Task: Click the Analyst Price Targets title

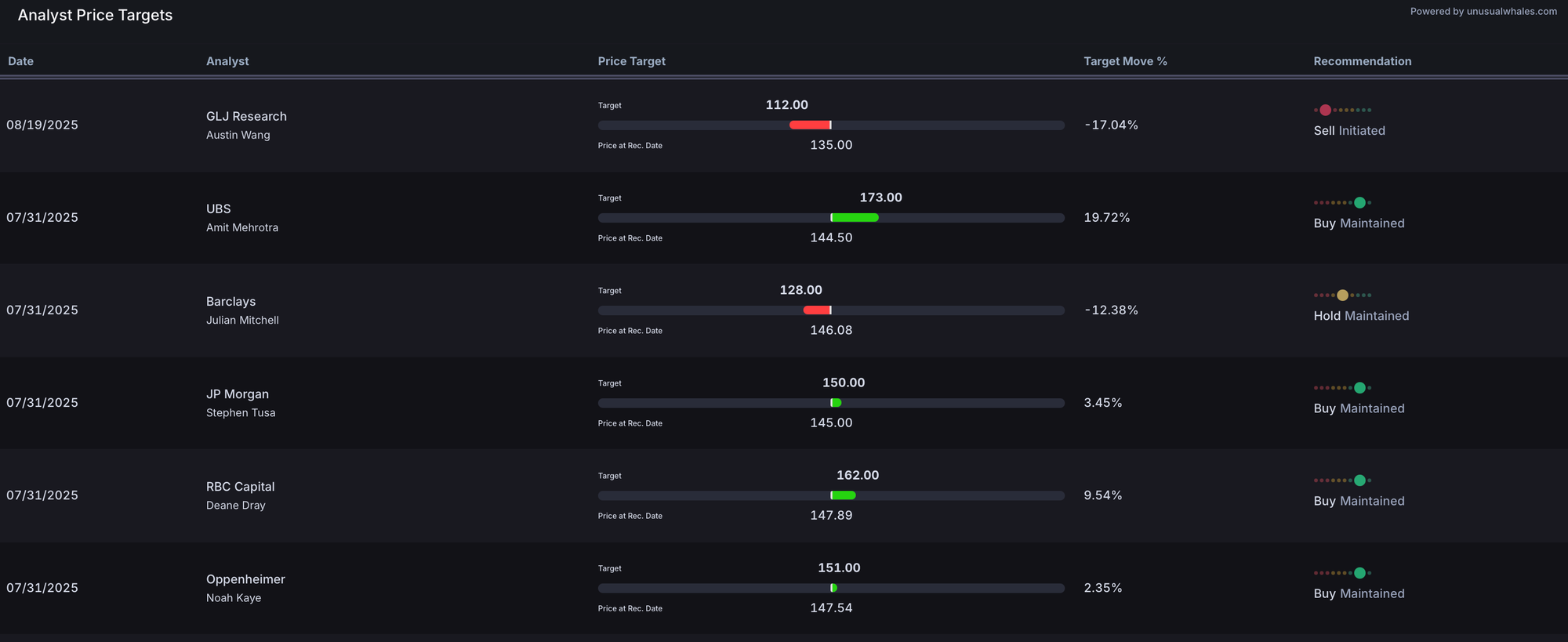Action: pos(95,15)
